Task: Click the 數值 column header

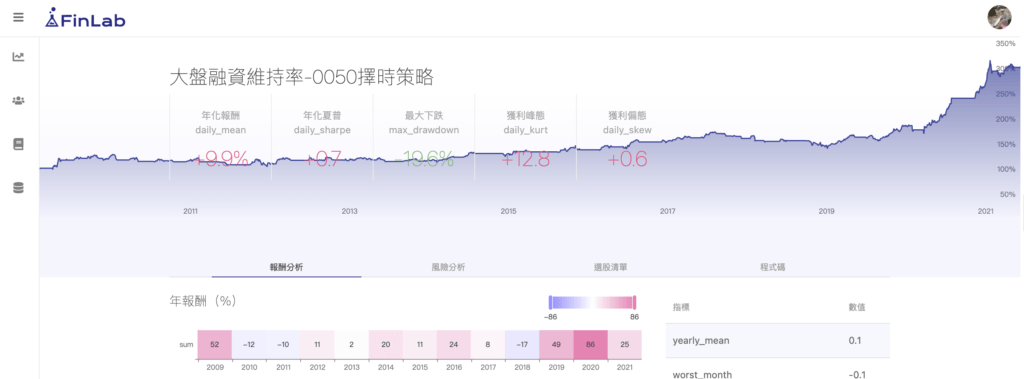Action: [x=856, y=307]
